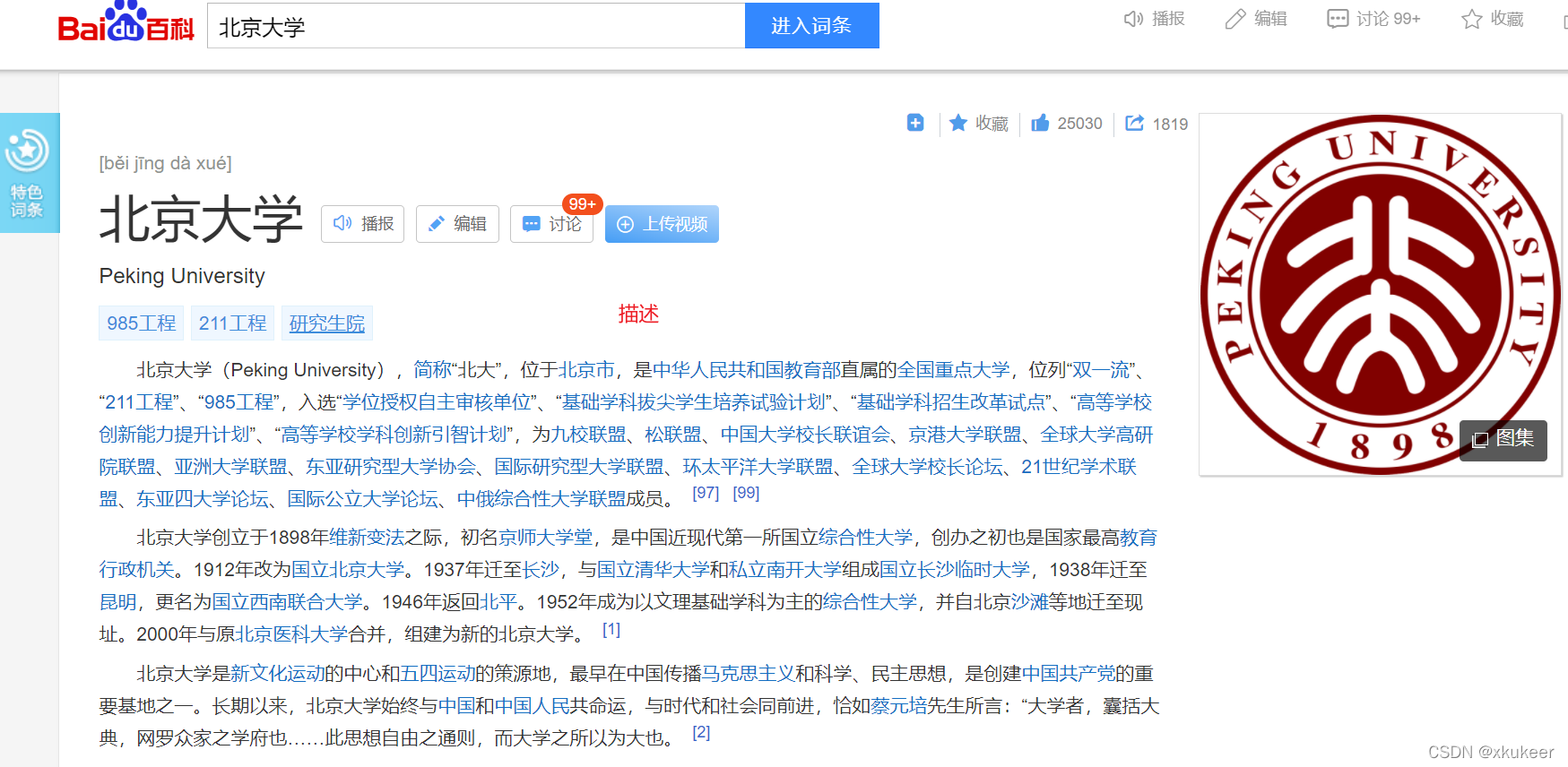Open the 九校联盟 link
Image resolution: width=1568 pixels, height=767 pixels.
(x=589, y=435)
